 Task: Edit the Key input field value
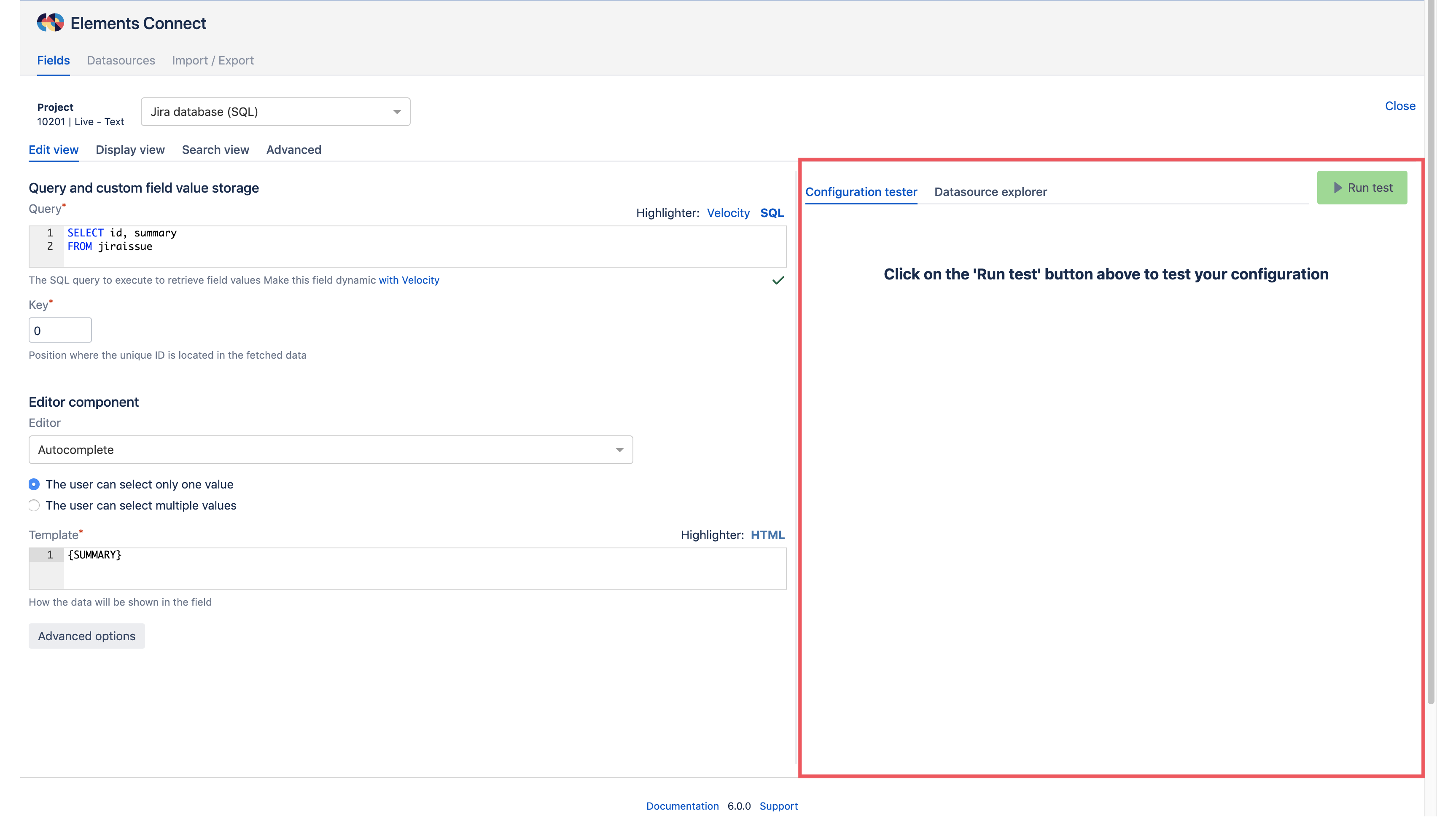click(59, 330)
